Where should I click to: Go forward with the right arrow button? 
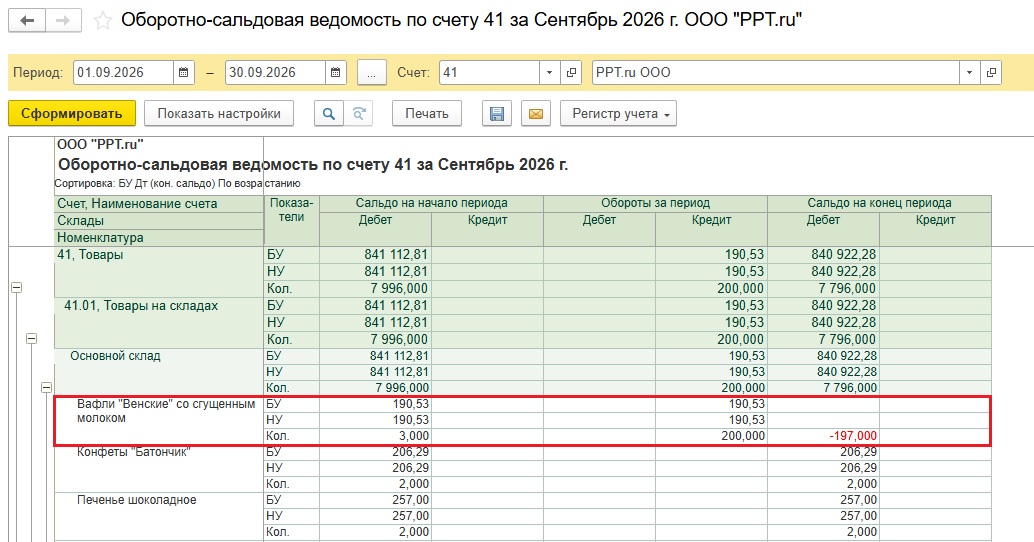click(63, 20)
